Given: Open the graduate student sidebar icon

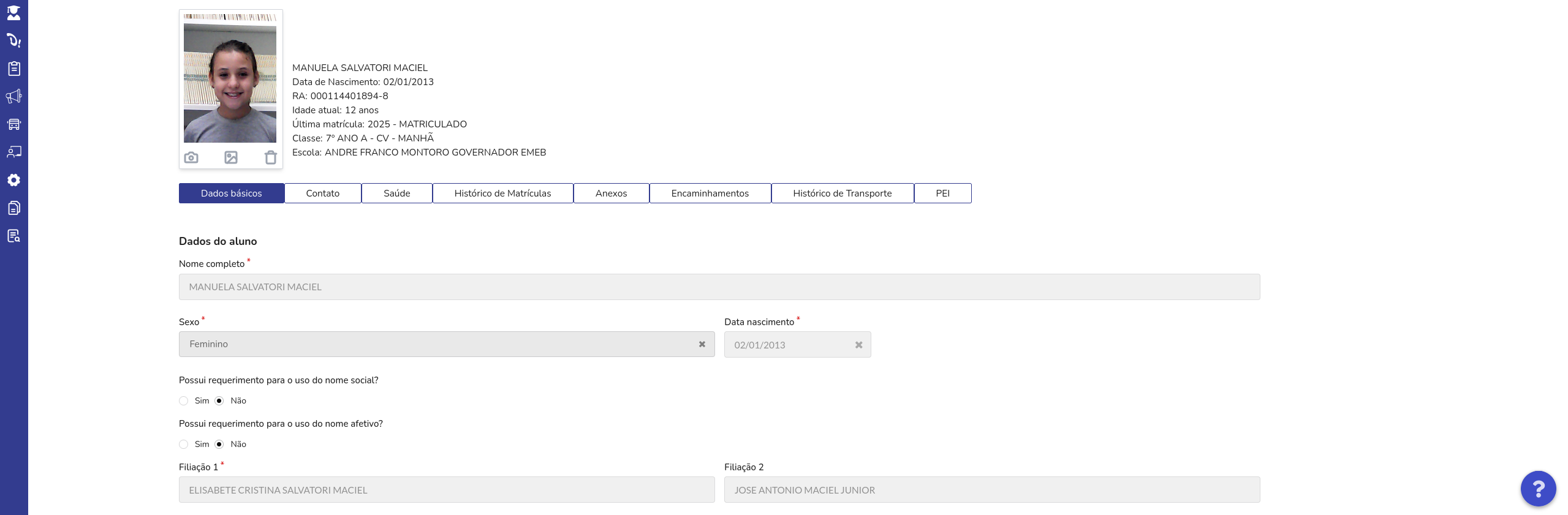Looking at the screenshot, I should (13, 13).
